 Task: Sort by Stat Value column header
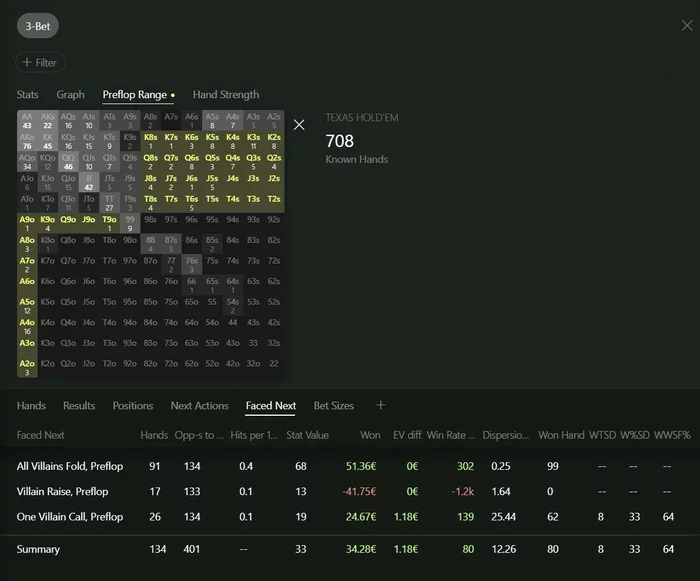point(307,435)
